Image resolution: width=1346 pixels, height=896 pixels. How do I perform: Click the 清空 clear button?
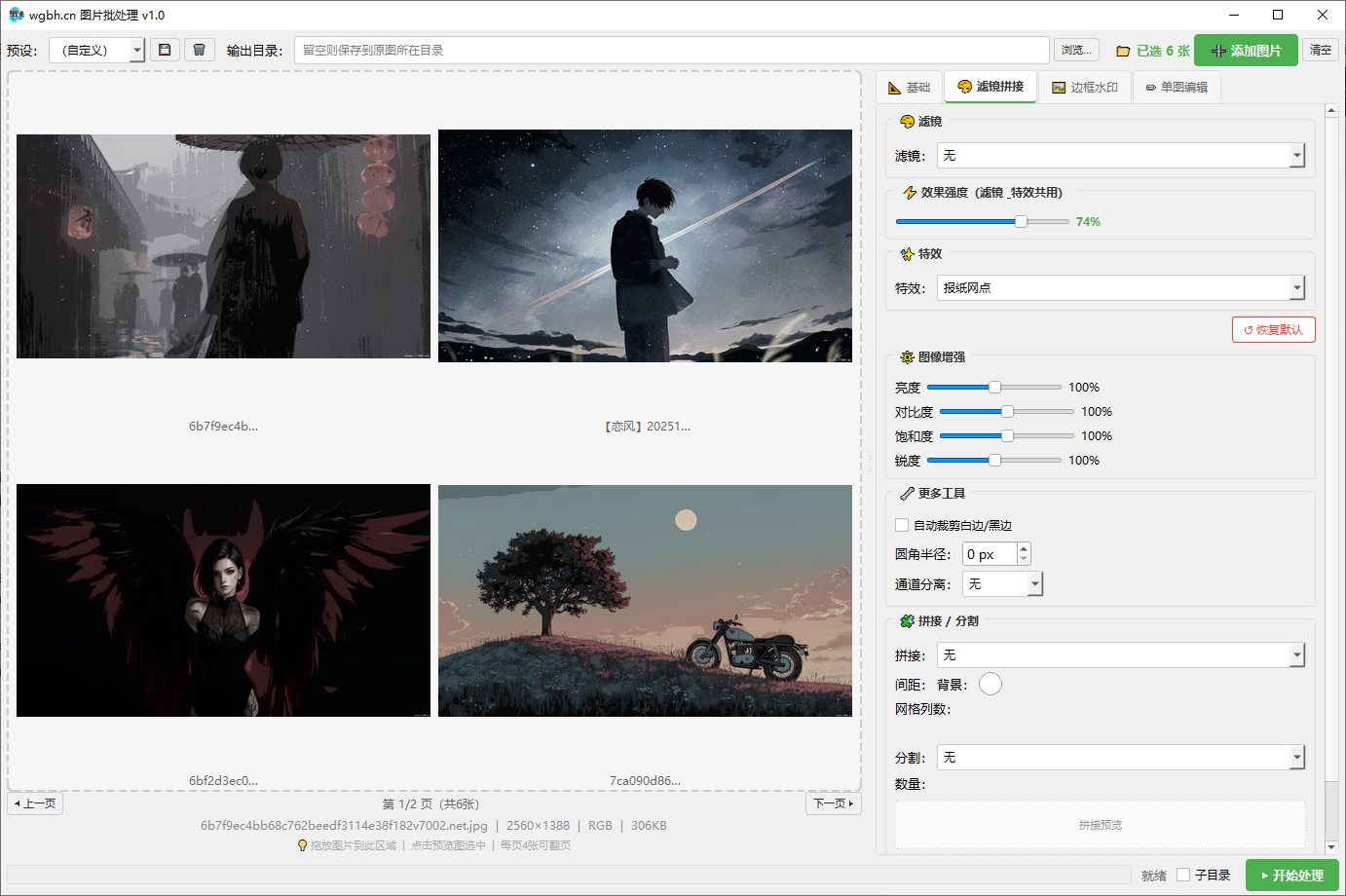tap(1321, 50)
